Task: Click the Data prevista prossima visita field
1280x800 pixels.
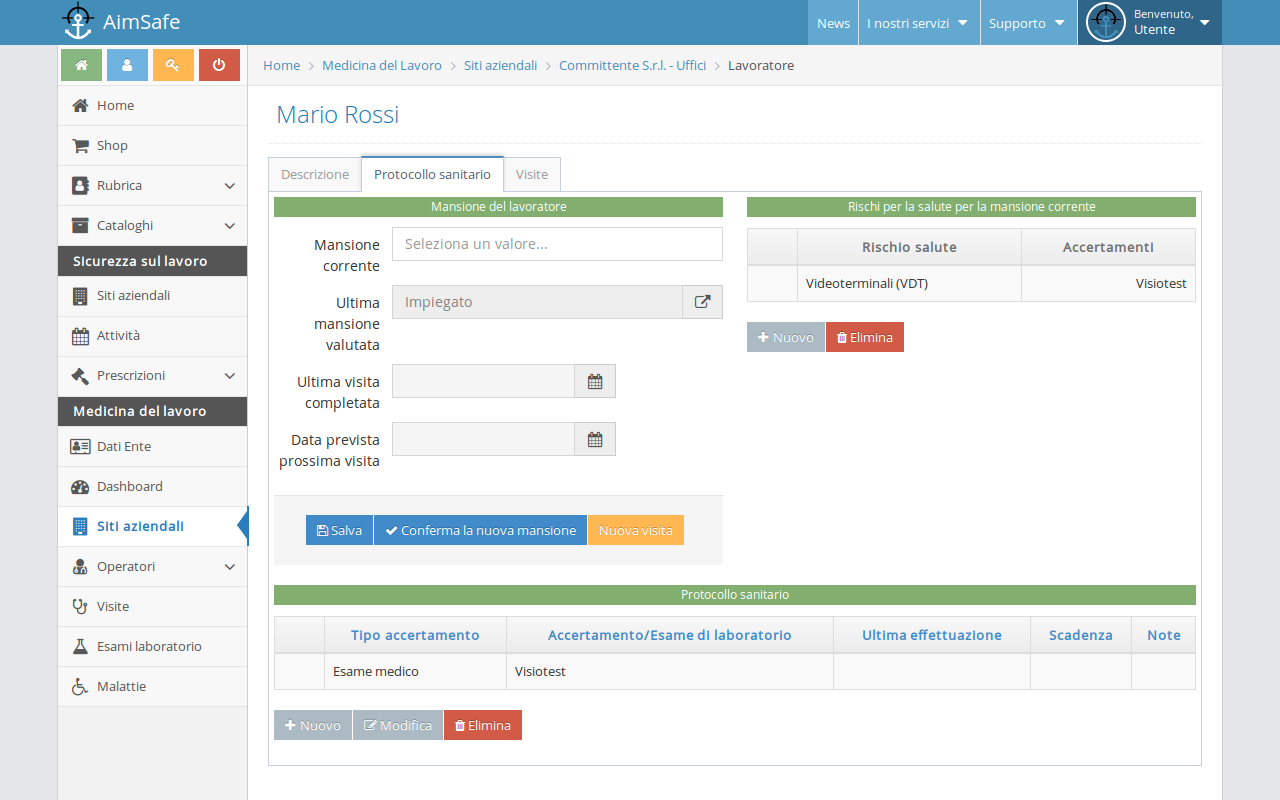Action: pos(483,439)
